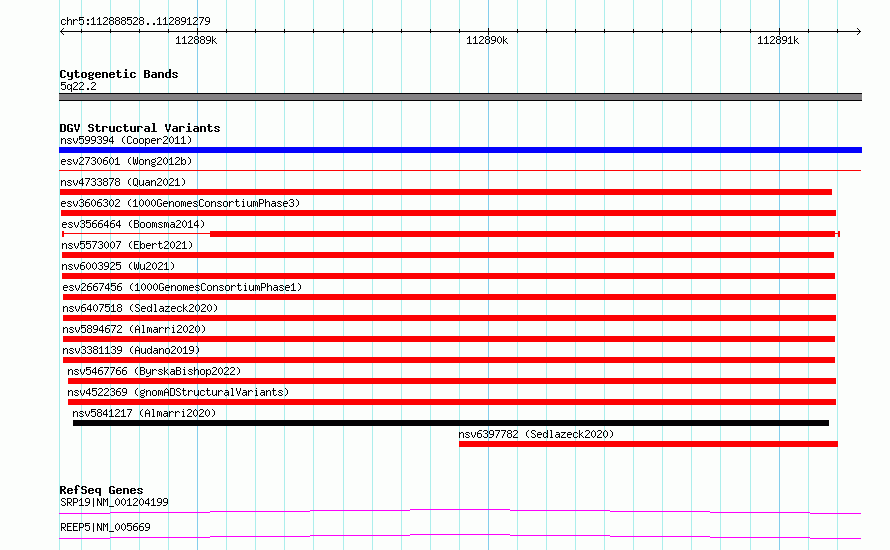Click the nsv6407518 (Sedlazeck2020) label
This screenshot has height=550, width=890.
point(140,308)
